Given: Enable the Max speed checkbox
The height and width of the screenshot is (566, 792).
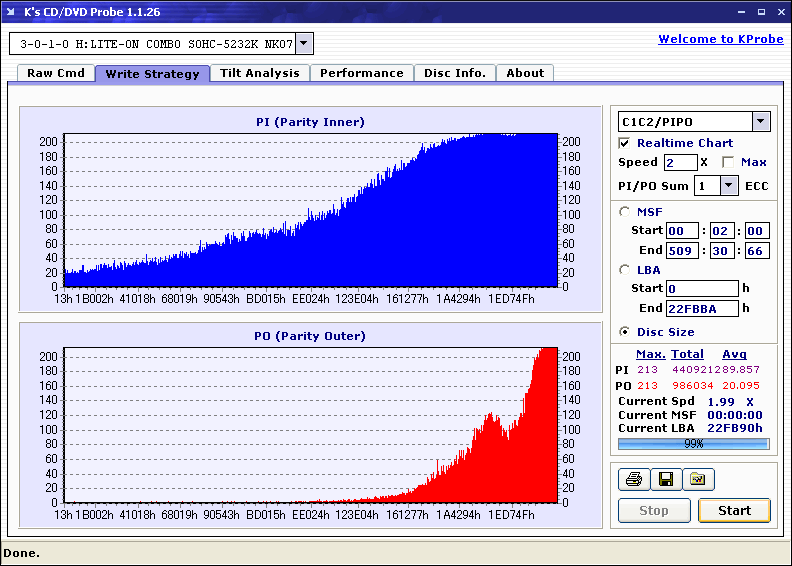Looking at the screenshot, I should point(728,162).
